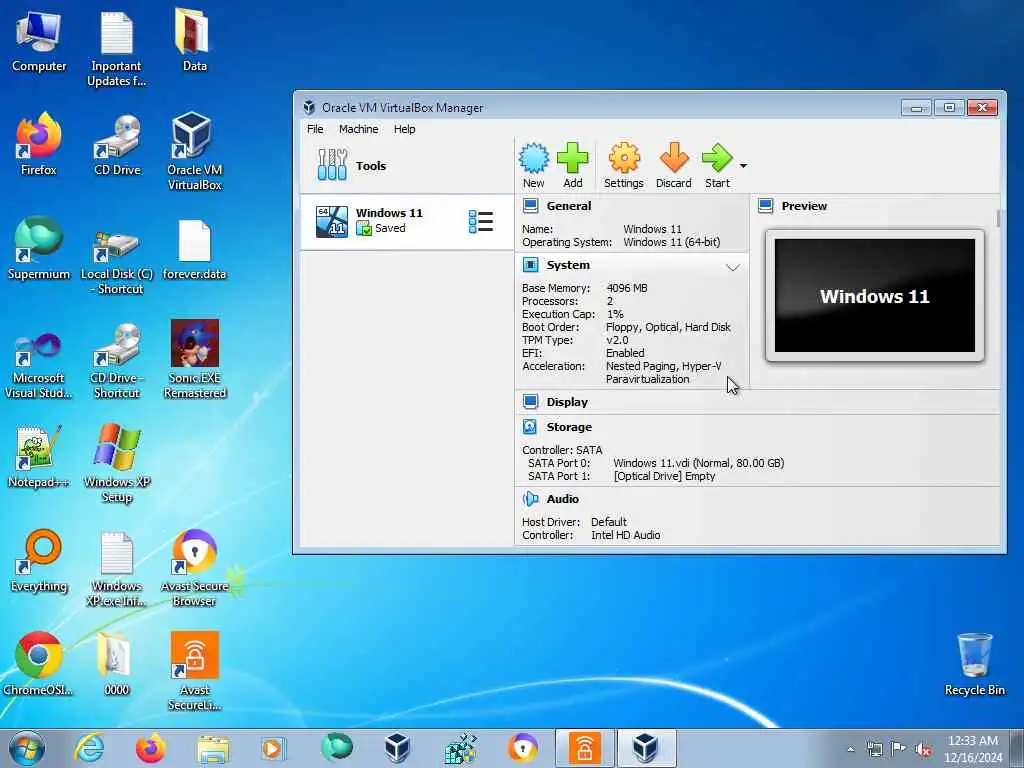Viewport: 1024px width, 768px height.
Task: Select Microsoft Visual Studio desktop shortcut
Action: pos(39,363)
